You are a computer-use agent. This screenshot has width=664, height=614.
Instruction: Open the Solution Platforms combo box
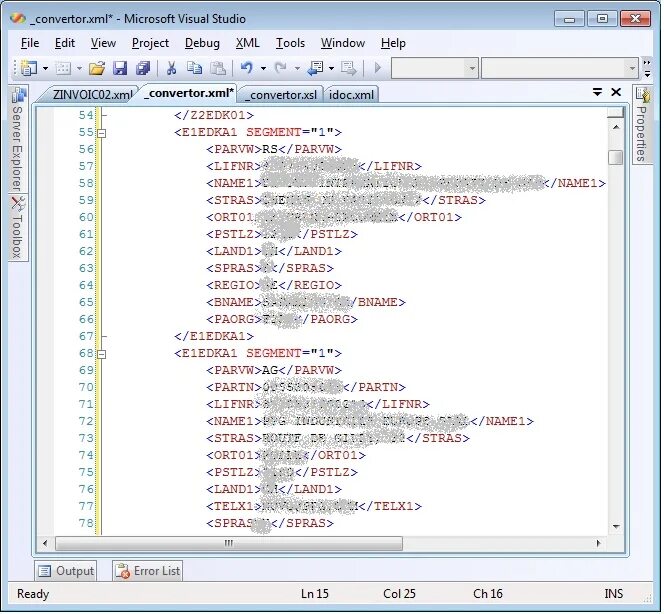click(x=560, y=68)
